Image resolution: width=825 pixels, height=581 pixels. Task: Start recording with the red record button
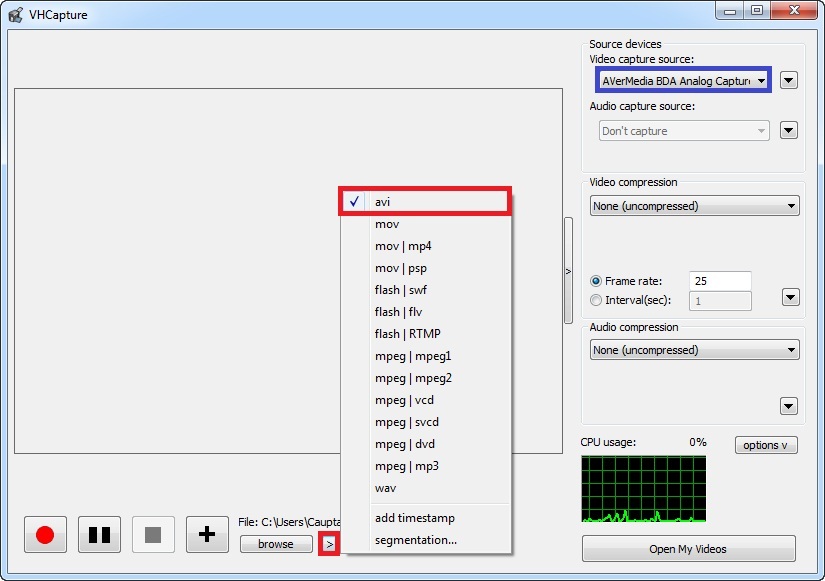coord(45,535)
